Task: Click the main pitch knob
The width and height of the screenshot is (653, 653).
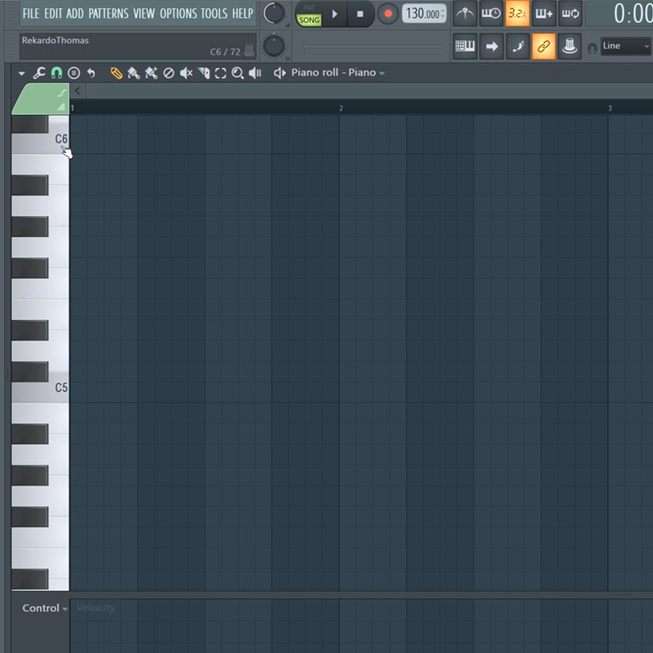Action: click(274, 46)
